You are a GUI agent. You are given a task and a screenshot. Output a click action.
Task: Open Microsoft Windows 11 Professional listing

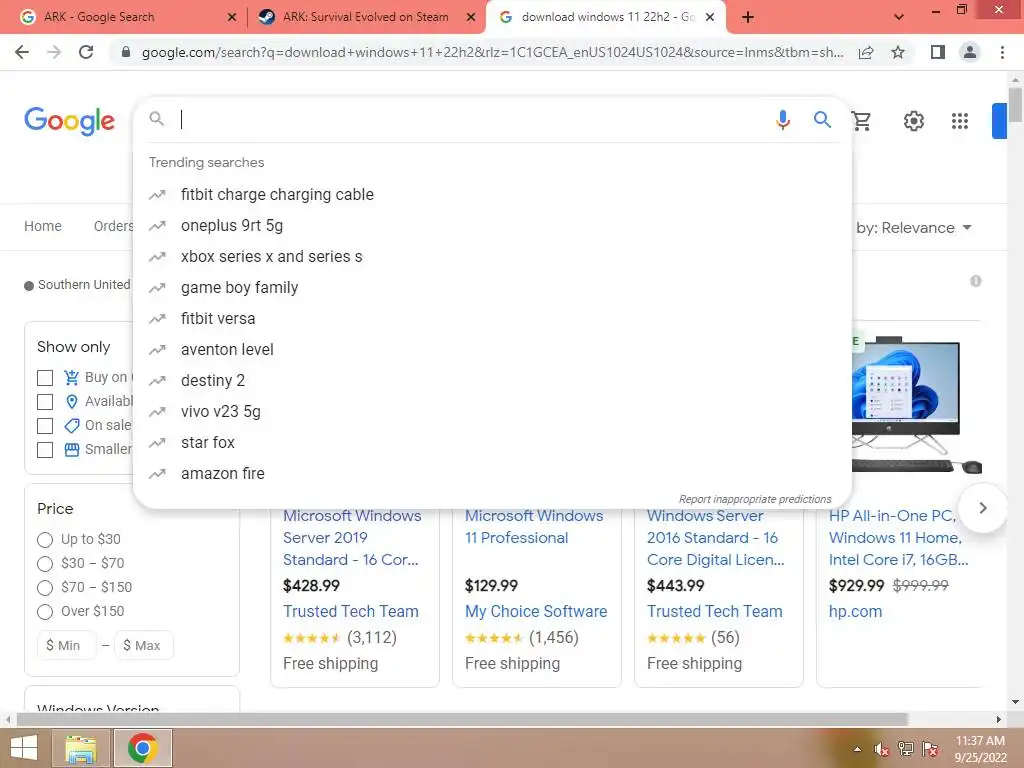534,526
